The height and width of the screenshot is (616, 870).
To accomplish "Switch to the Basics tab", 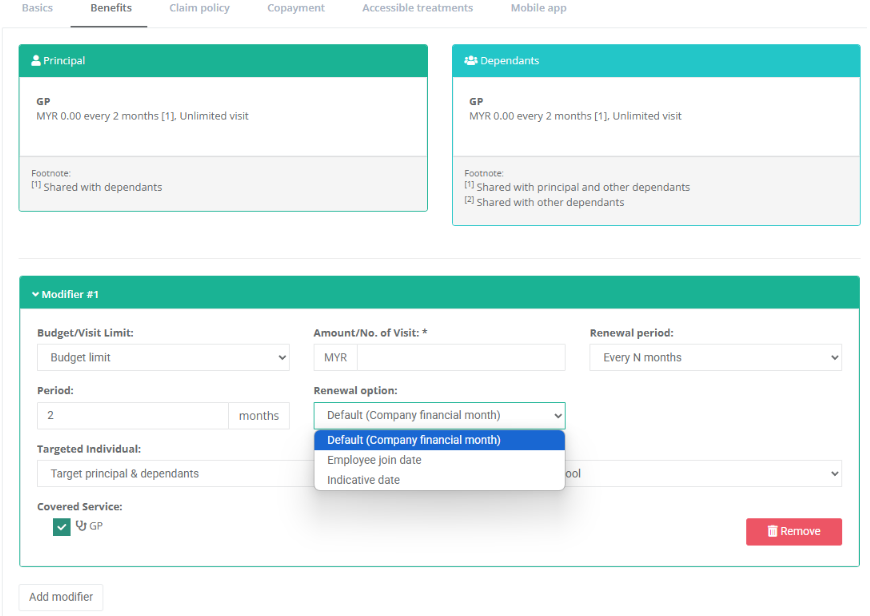I will 37,8.
